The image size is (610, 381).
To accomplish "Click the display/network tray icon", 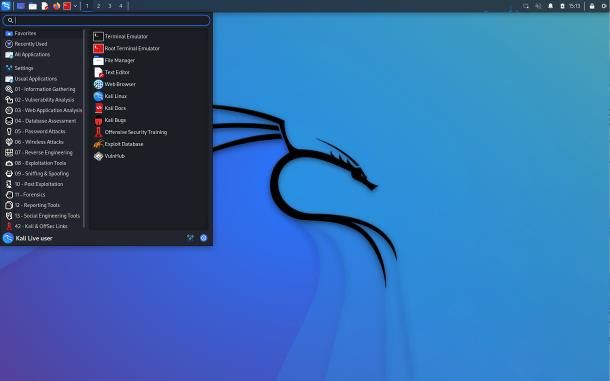I will tap(526, 6).
